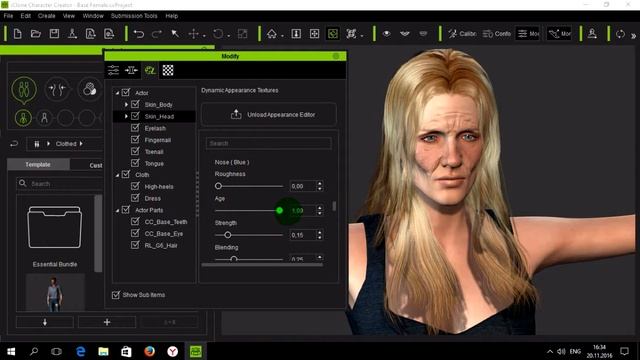Click the plus add content button
640x360 pixels.
pos(107,322)
